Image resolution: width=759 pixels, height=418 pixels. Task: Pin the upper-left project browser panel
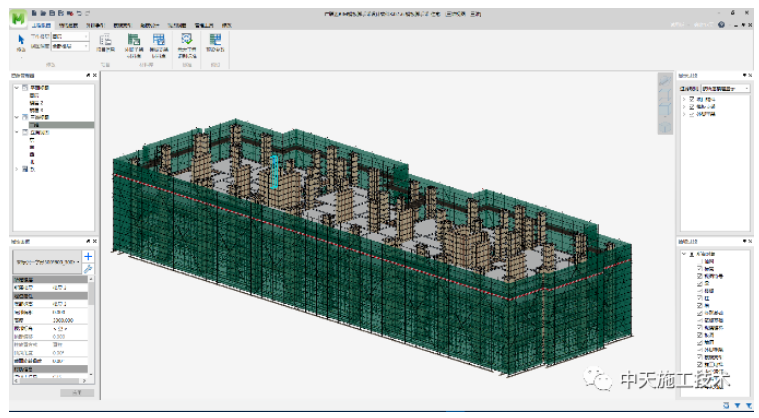88,75
